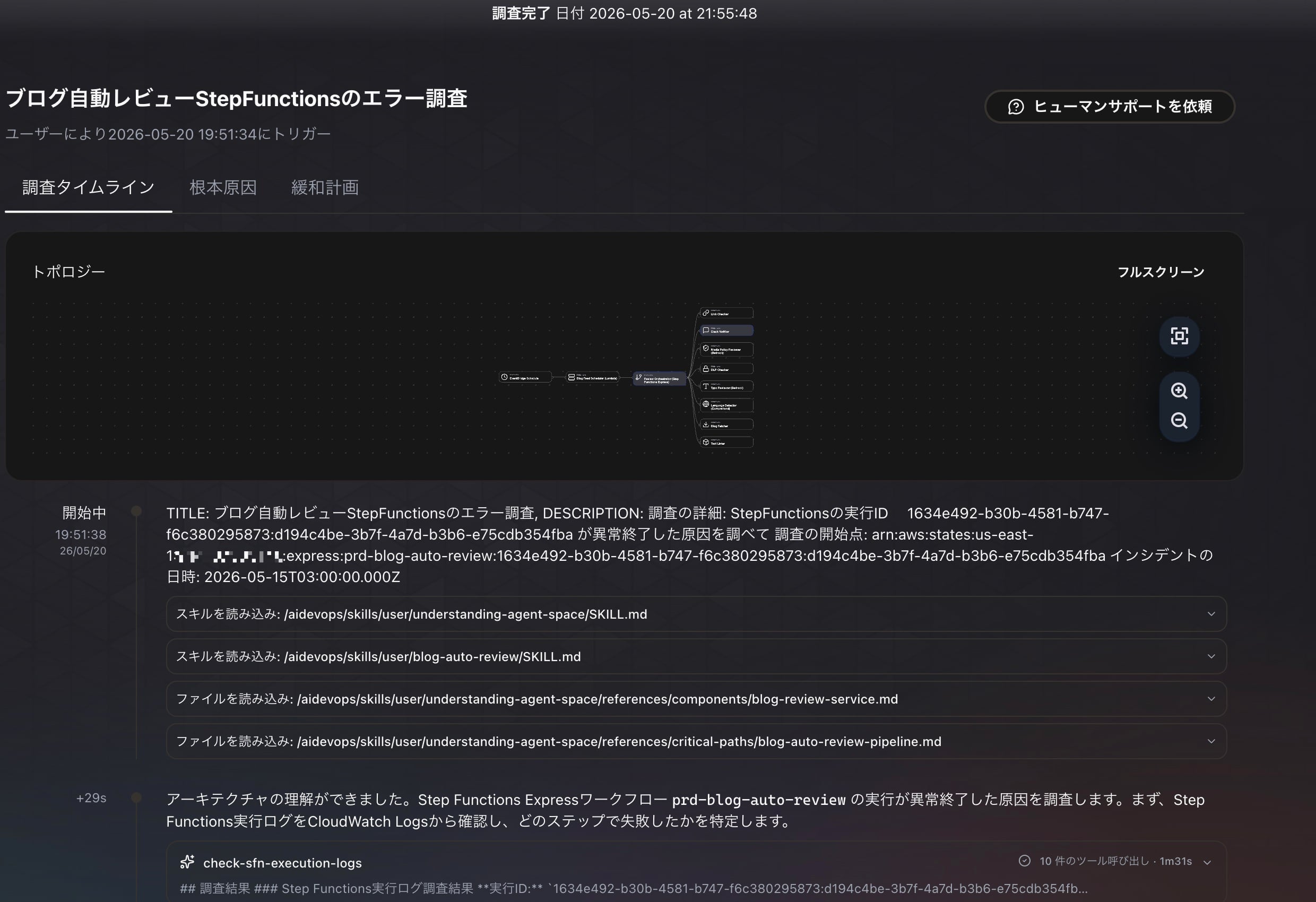Click the prd-blog-auto-review code text
Image resolution: width=1316 pixels, height=902 pixels.
tap(759, 800)
